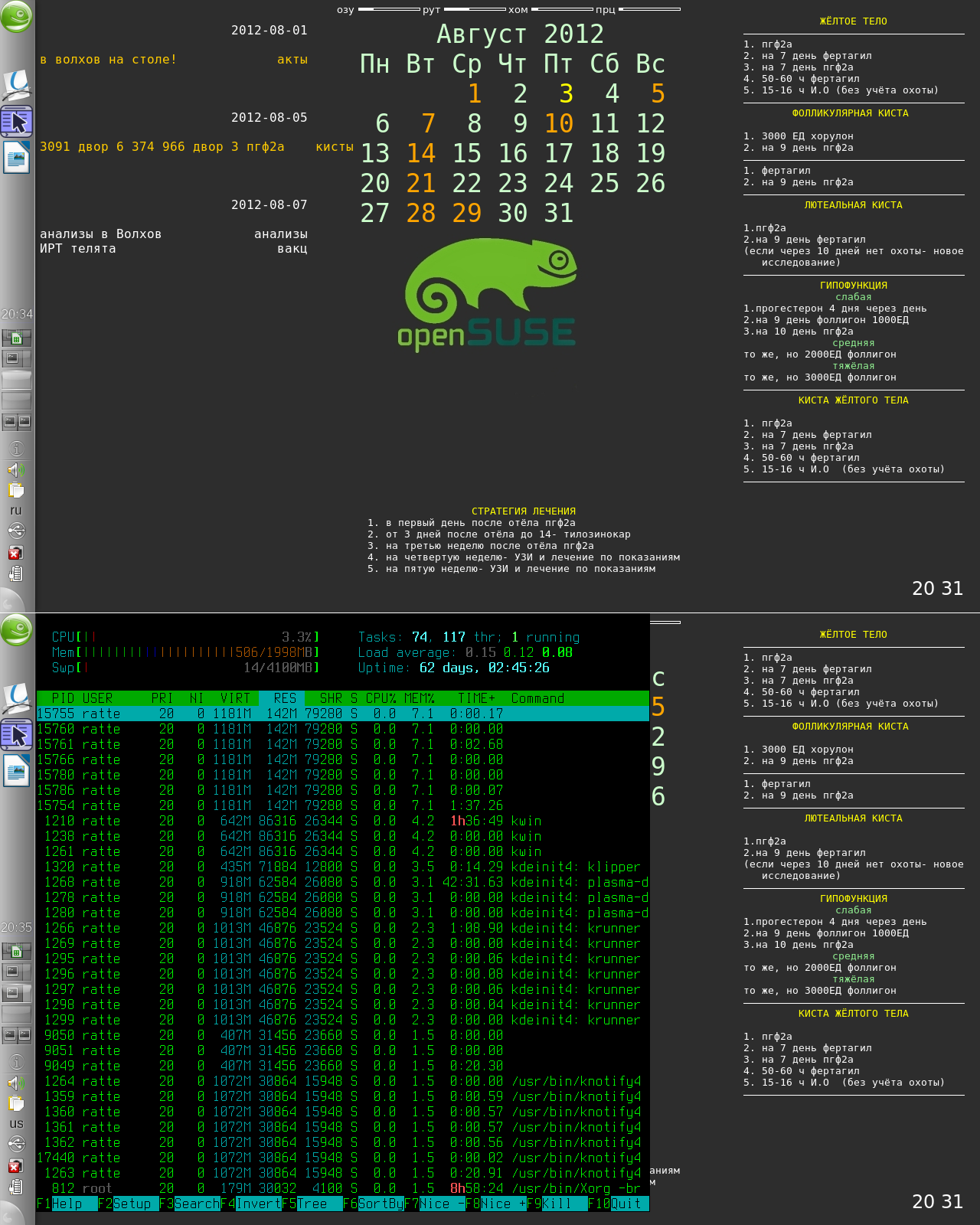Viewport: 980px width, 1225px height.
Task: Switch keyboard layout via the 'ru' indicator
Action: click(x=16, y=510)
